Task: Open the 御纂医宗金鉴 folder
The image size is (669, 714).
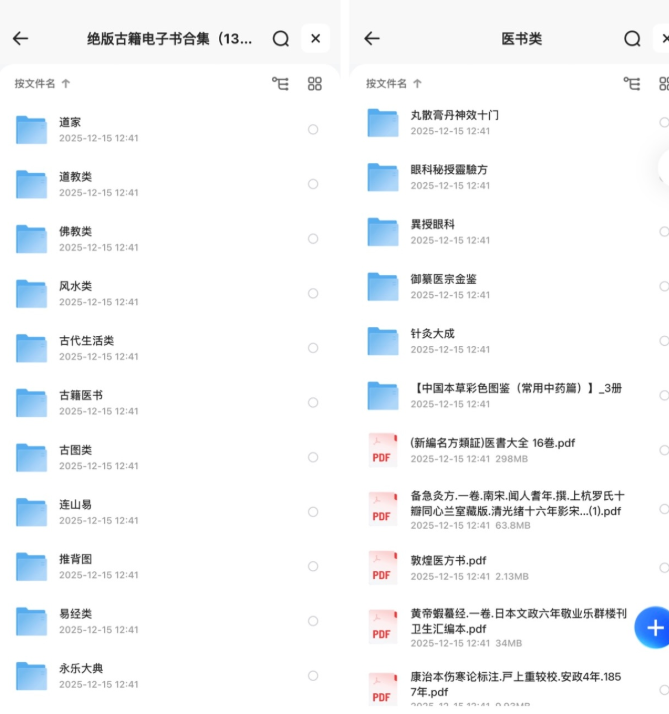Action: coord(443,278)
